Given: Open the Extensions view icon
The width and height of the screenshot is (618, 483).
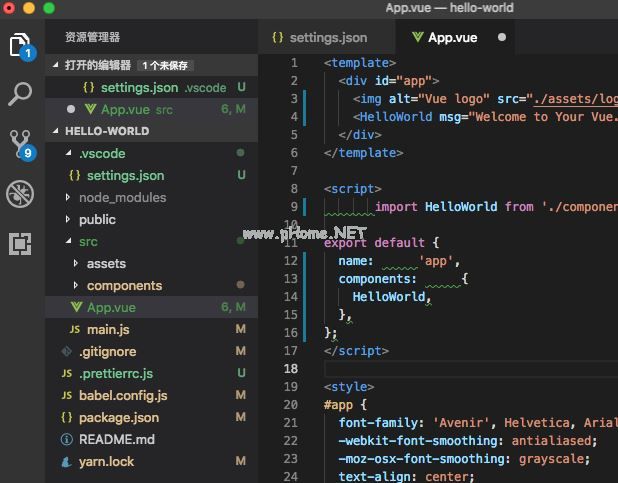Looking at the screenshot, I should [x=20, y=244].
